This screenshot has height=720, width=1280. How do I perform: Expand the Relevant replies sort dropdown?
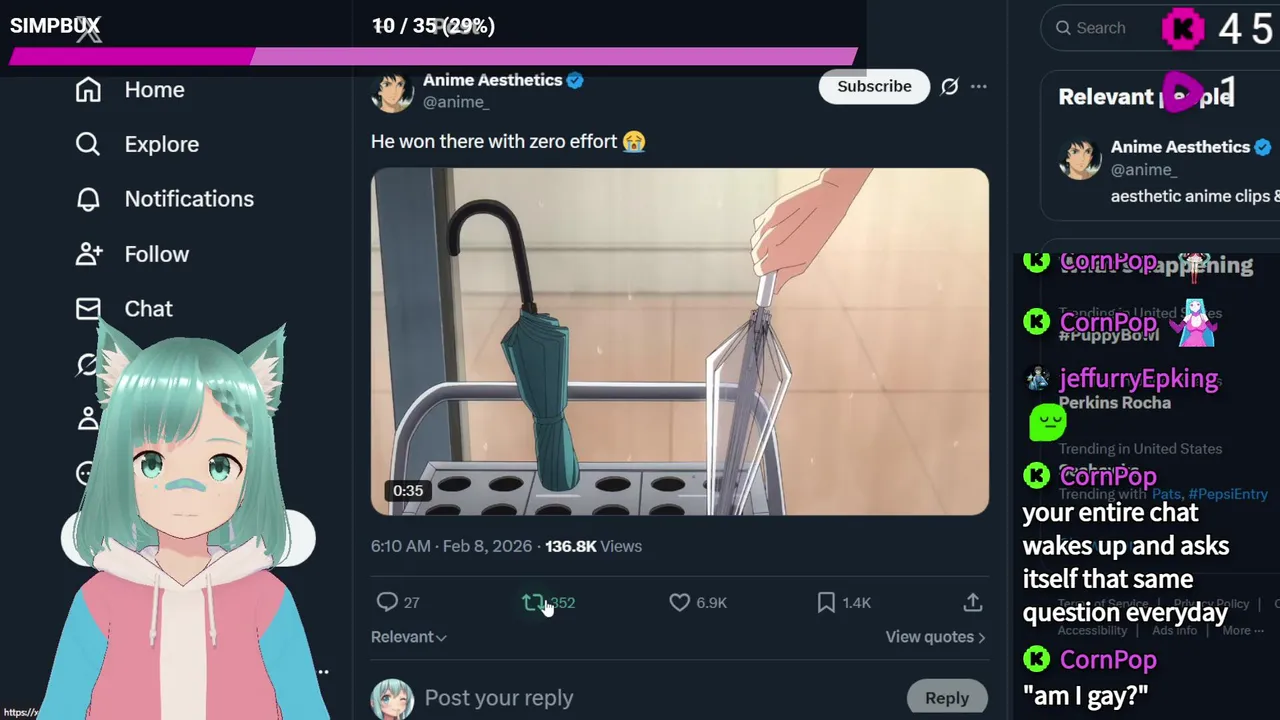(x=409, y=637)
